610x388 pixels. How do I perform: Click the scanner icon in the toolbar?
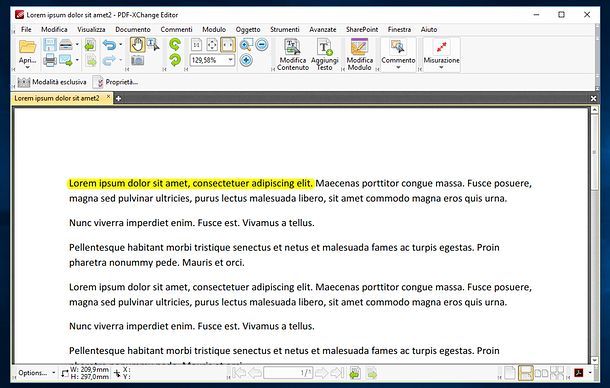pyautogui.click(x=66, y=45)
